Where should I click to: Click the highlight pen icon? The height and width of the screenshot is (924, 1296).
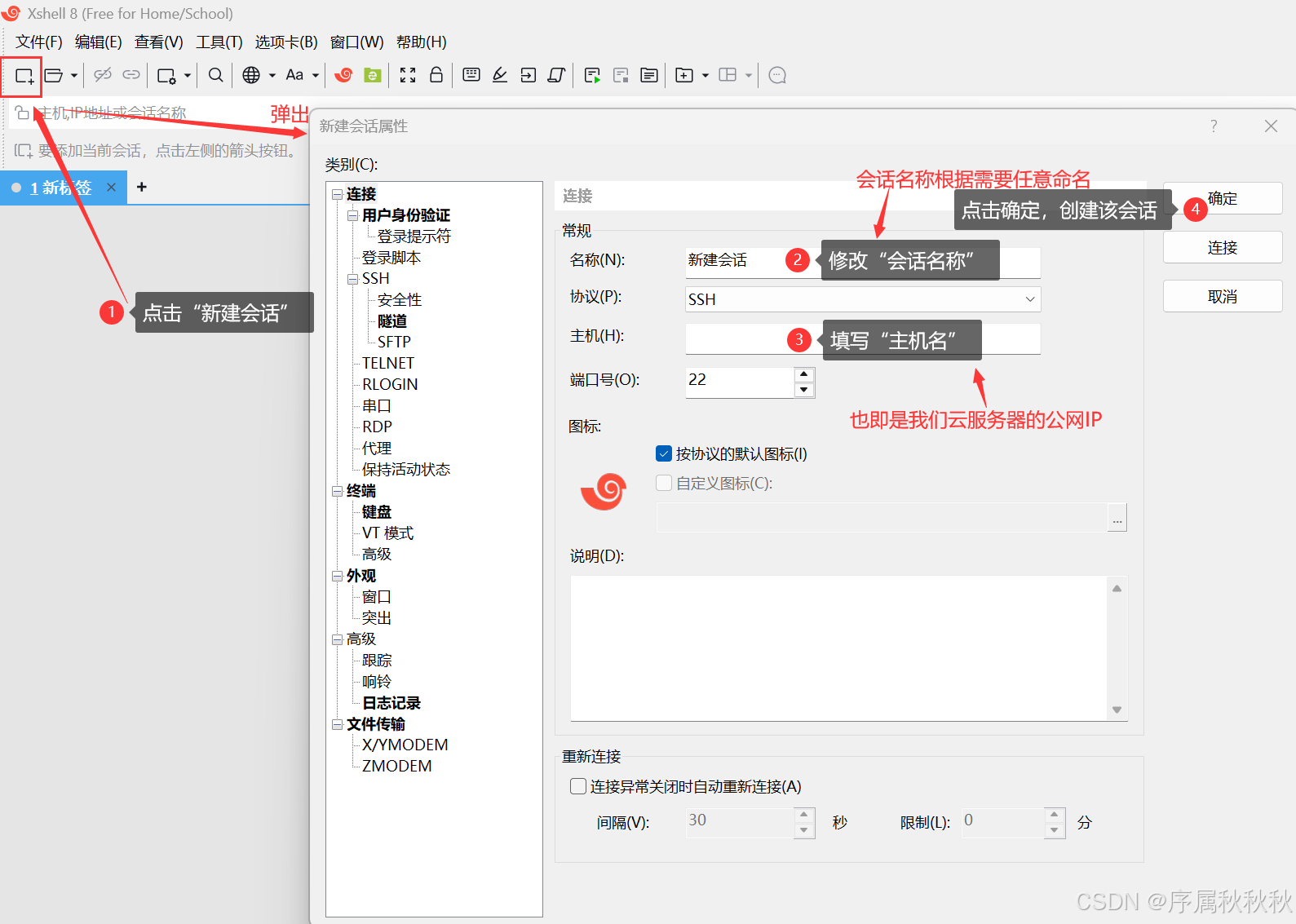500,75
